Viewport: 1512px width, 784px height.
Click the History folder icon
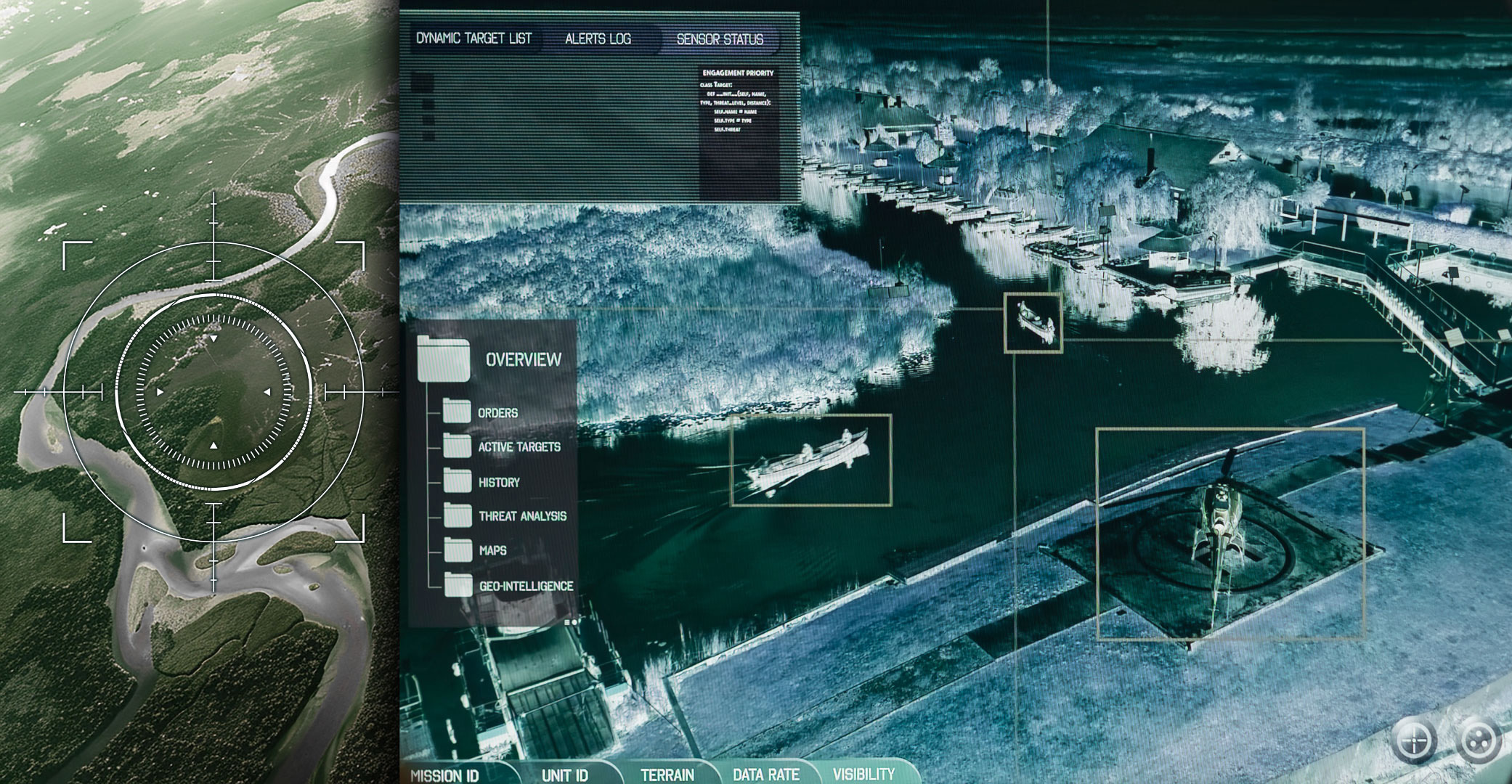457,481
